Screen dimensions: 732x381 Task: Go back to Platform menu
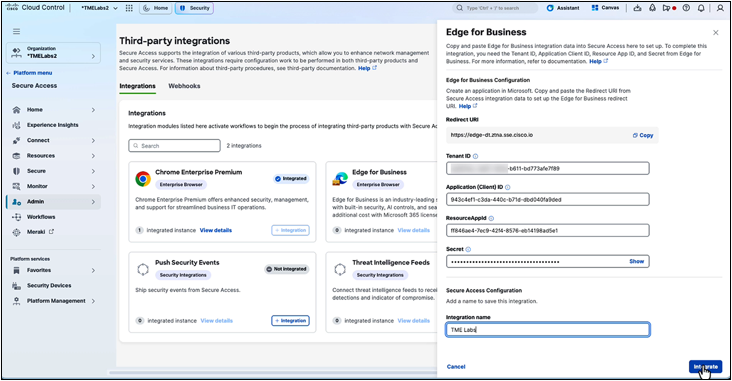click(x=29, y=73)
